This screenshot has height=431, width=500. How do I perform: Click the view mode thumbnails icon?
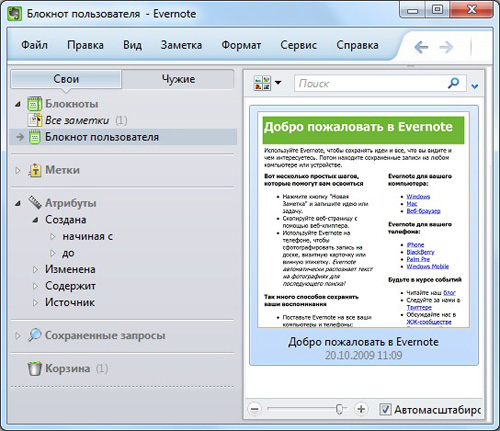coord(262,83)
